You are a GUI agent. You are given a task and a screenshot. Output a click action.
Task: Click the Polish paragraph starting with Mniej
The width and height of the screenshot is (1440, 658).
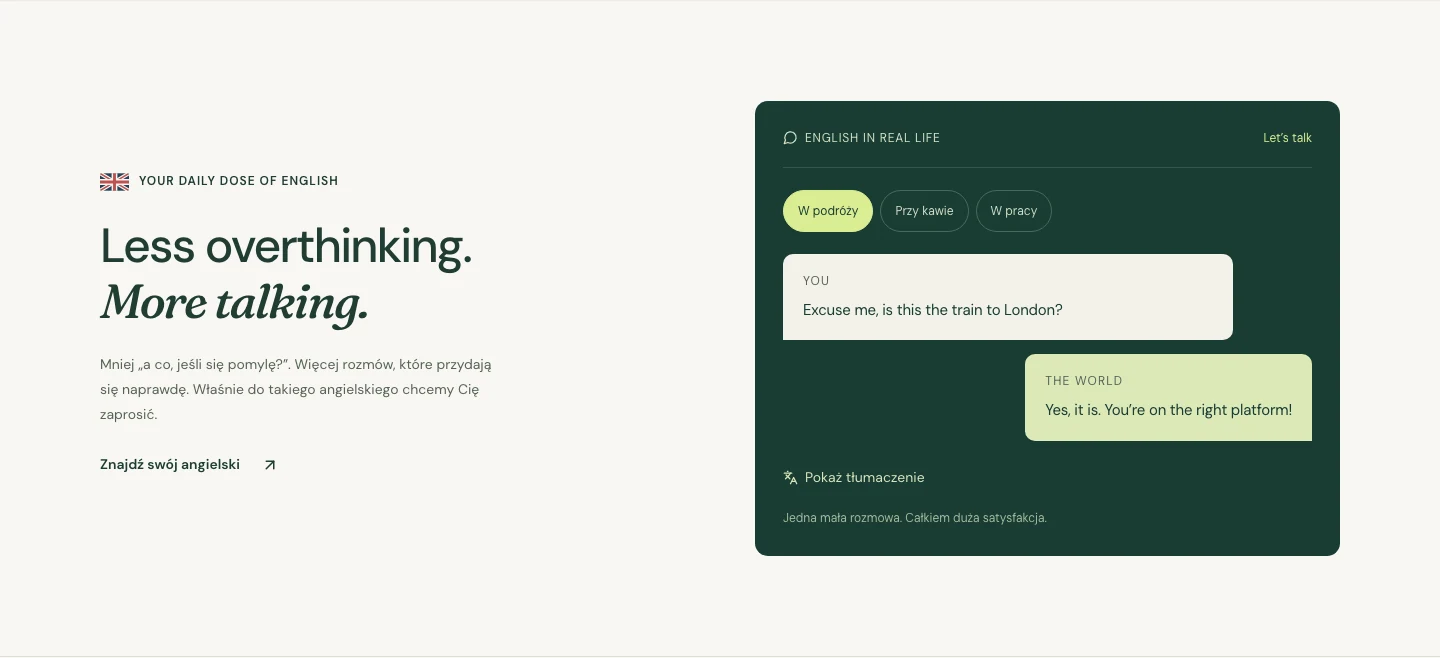(296, 389)
